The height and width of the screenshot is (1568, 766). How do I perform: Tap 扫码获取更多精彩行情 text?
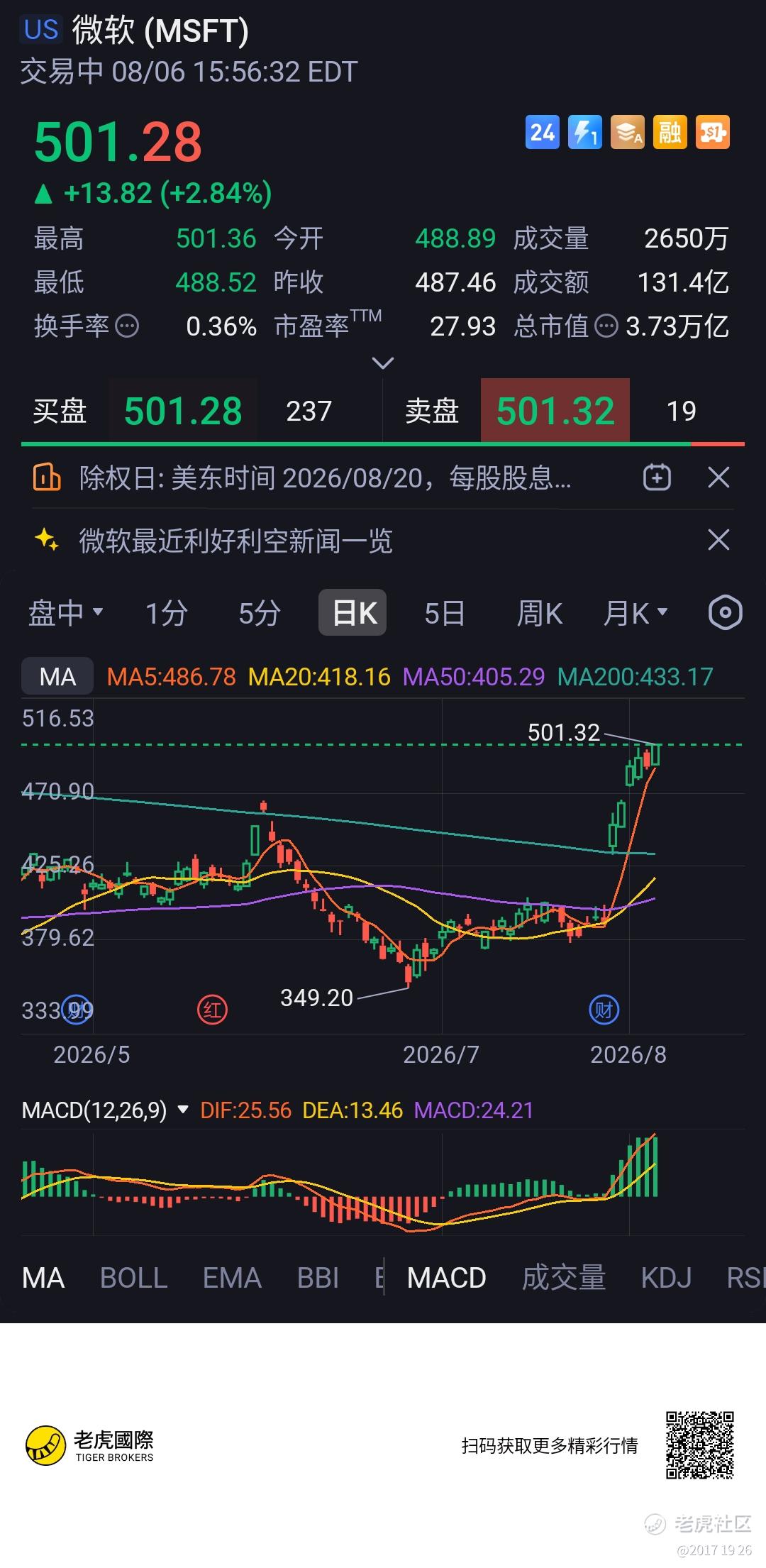(x=550, y=1446)
